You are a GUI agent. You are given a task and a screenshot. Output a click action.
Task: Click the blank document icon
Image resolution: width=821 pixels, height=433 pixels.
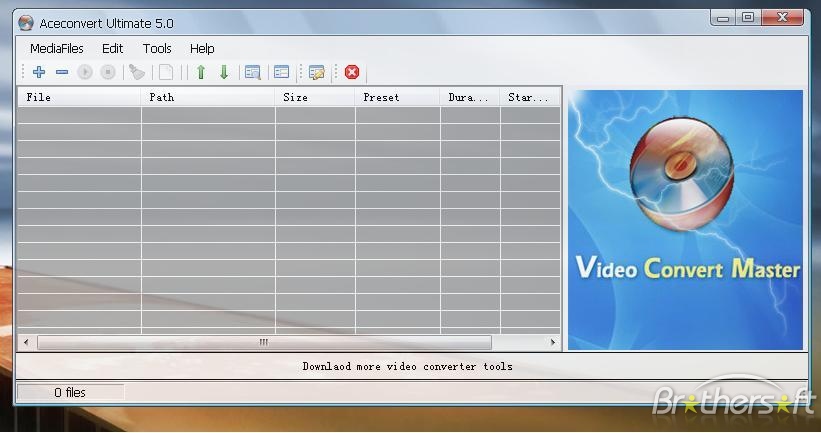tap(166, 72)
